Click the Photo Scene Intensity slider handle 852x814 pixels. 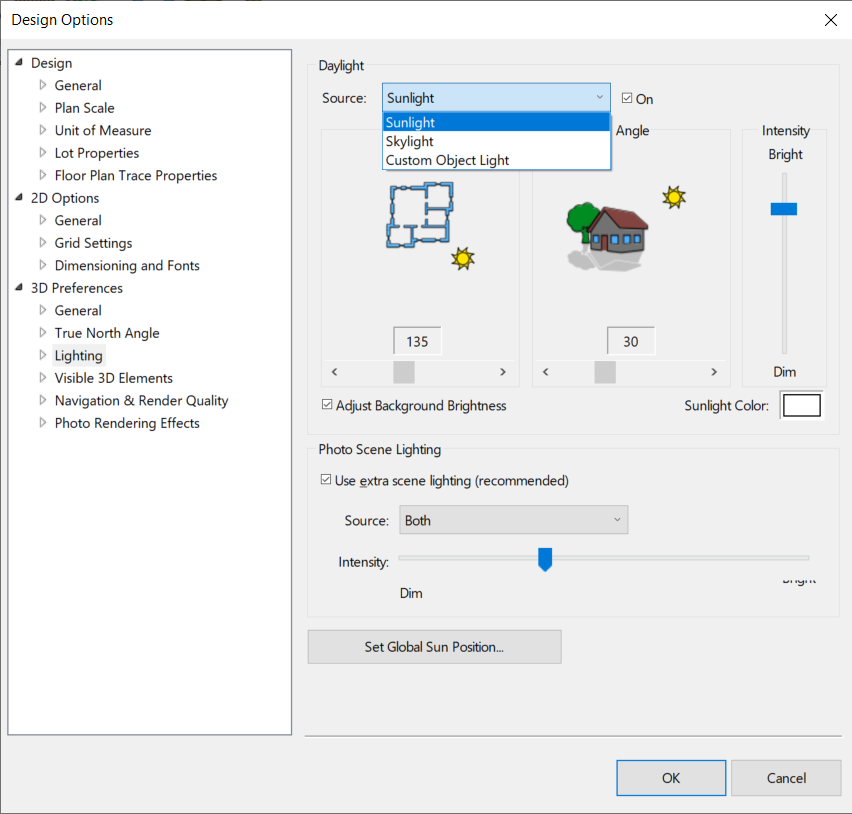click(x=545, y=559)
